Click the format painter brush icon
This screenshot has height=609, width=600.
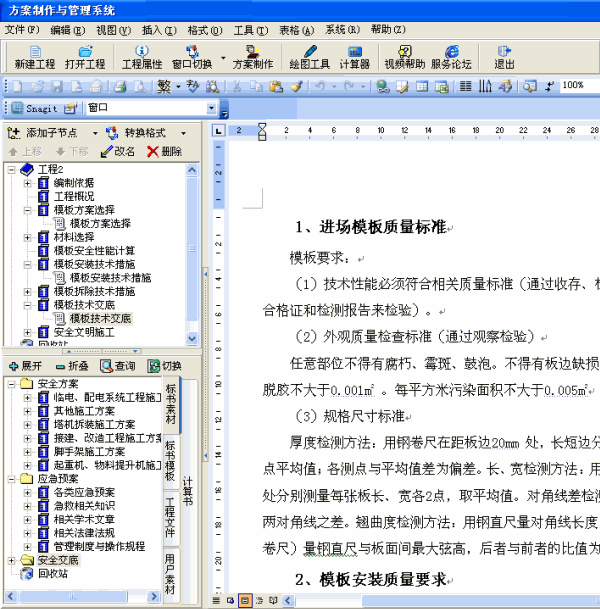(x=296, y=86)
